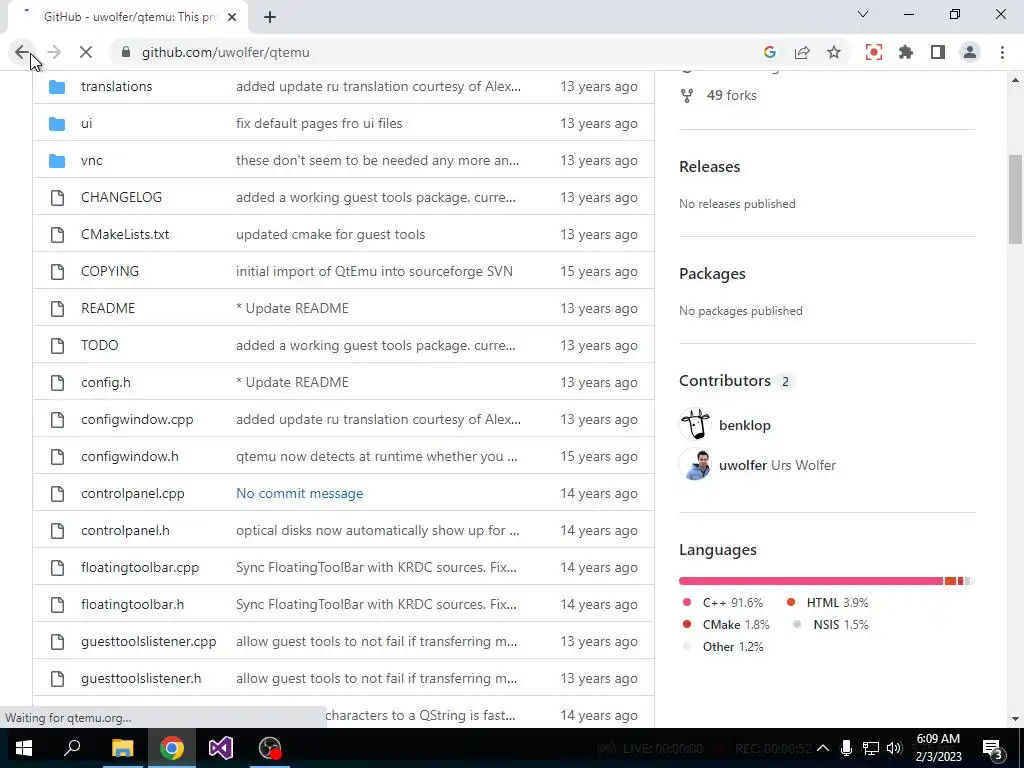Click the page vertical scrollbar thumb
1024x768 pixels.
click(1015, 199)
